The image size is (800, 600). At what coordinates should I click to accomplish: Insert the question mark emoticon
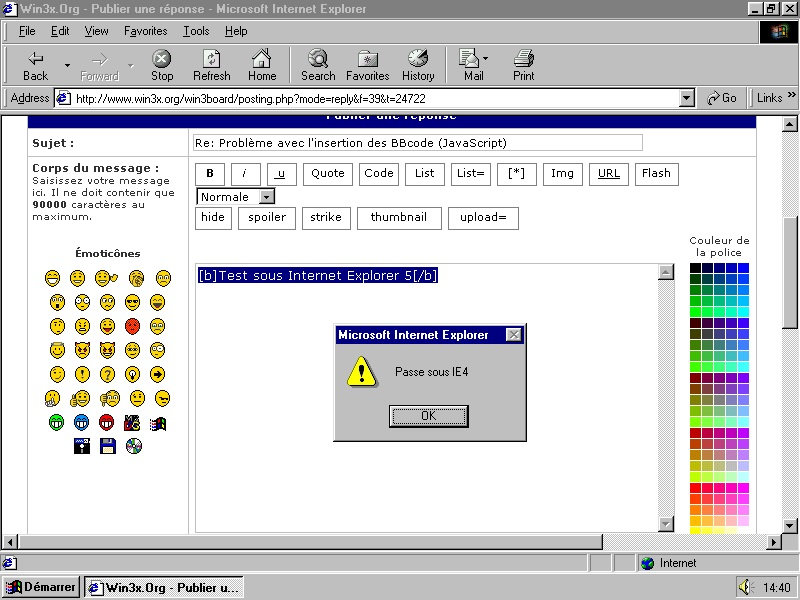107,374
